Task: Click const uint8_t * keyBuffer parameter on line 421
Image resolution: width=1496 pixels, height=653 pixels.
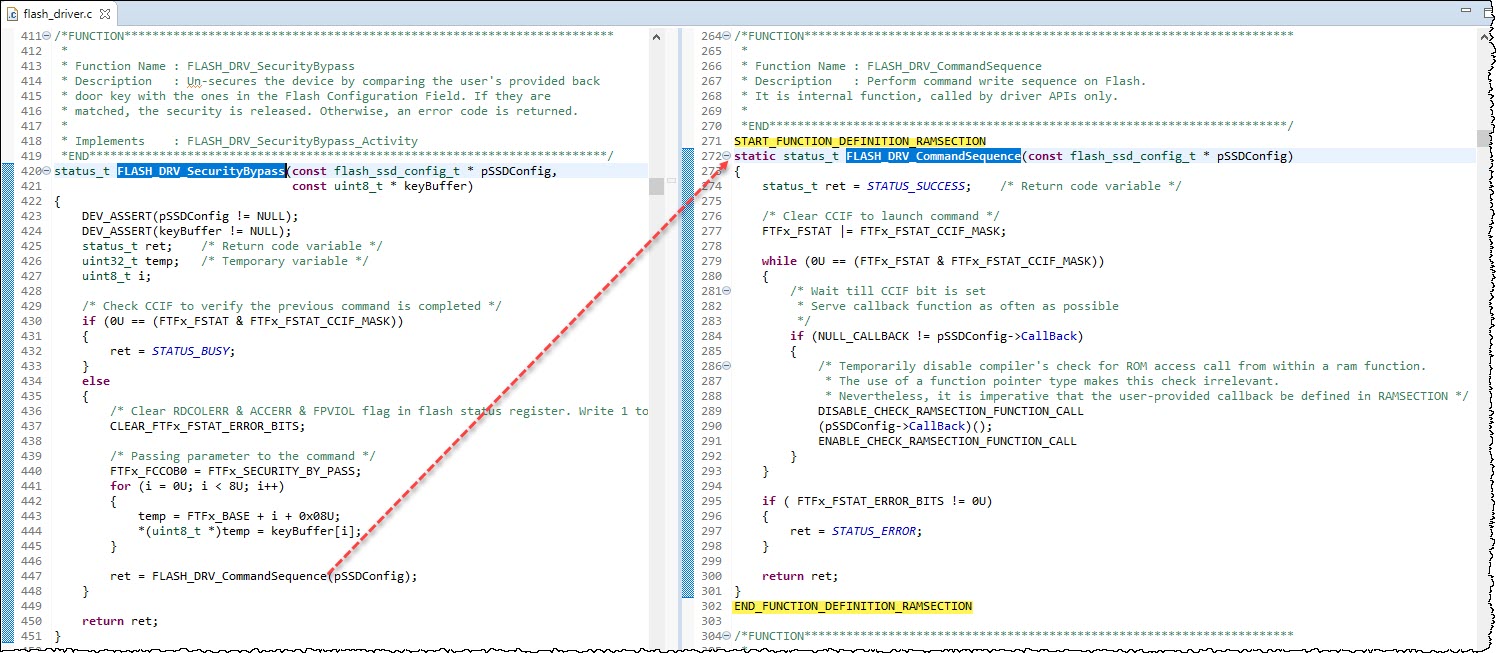Action: click(382, 186)
